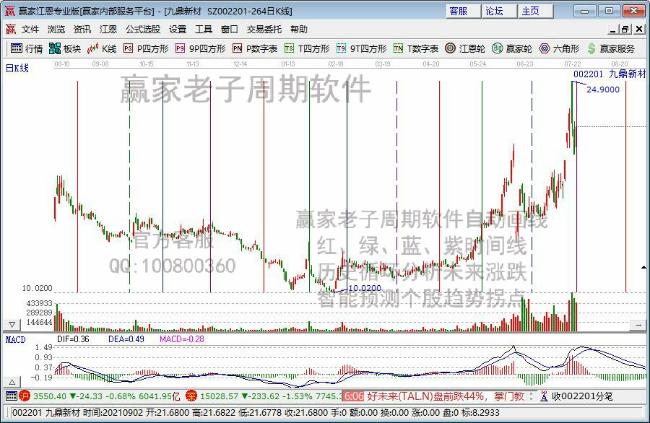Screen dimensions: 650x423
Task: Open the 六角形 hexagon tool
Action: (559, 49)
